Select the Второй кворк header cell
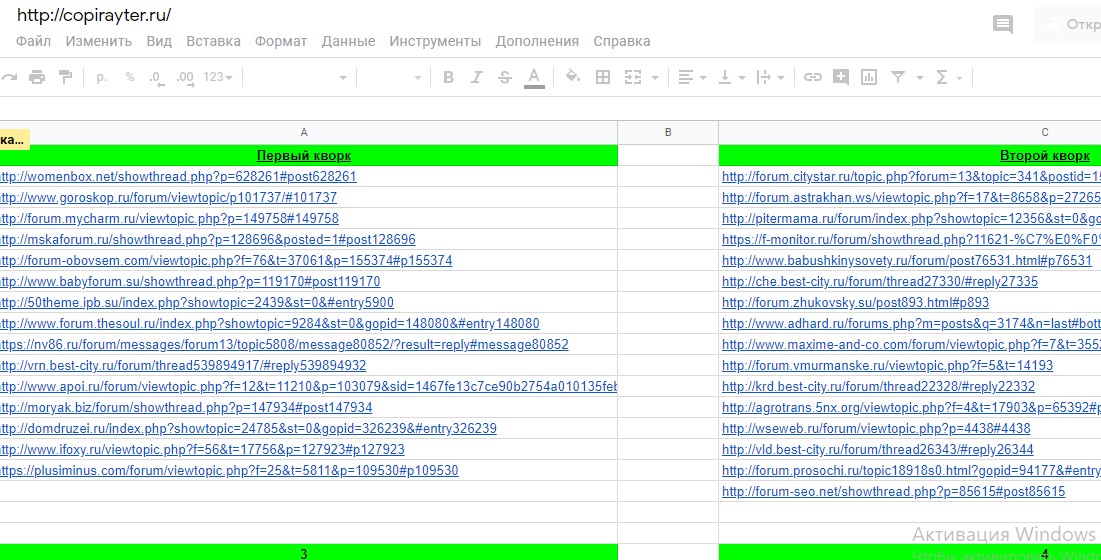The image size is (1101, 560). tap(910, 156)
